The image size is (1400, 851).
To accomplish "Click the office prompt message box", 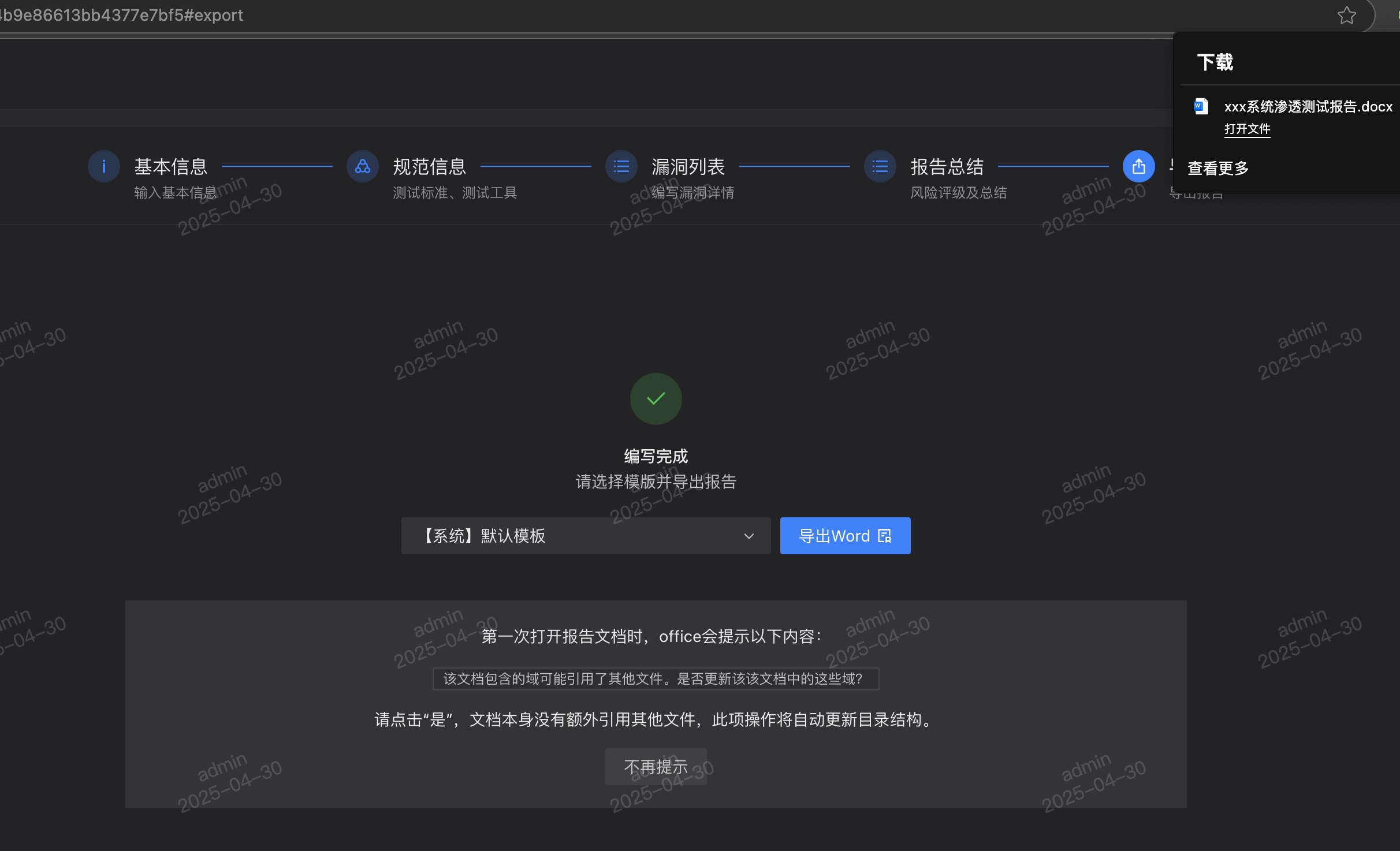I will tap(656, 679).
